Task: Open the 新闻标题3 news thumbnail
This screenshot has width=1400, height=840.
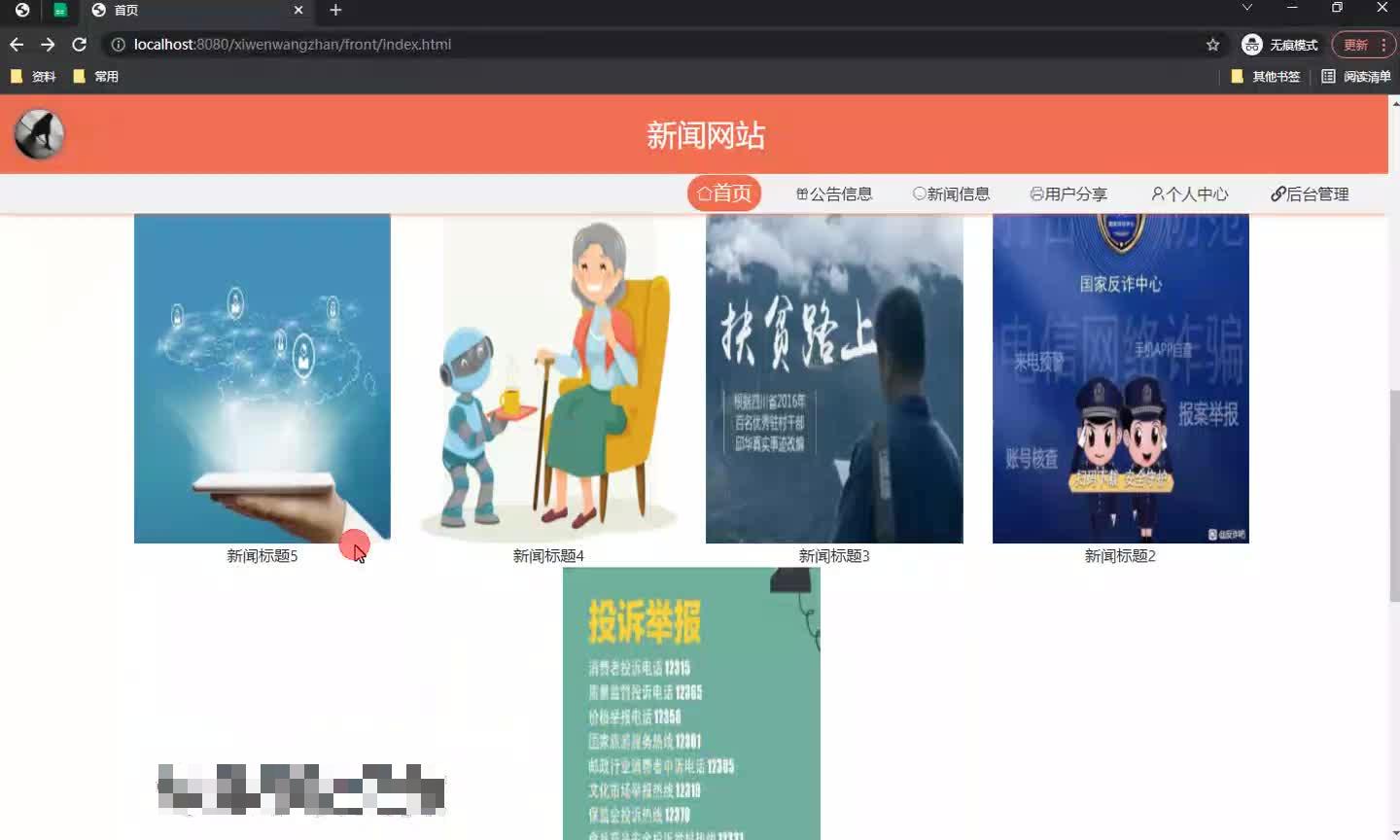Action: click(x=833, y=377)
